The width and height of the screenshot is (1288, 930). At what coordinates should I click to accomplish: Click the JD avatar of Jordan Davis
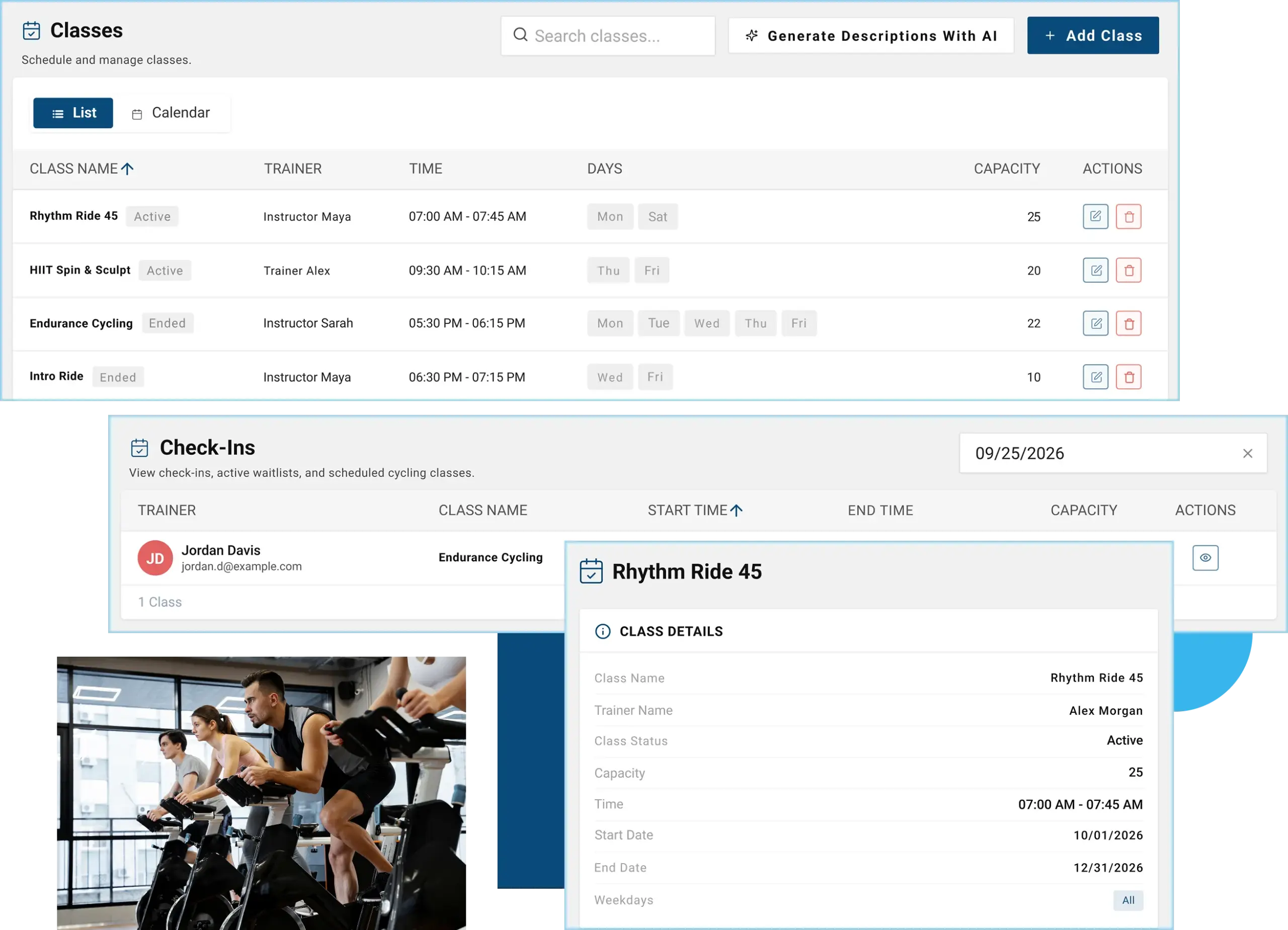tap(155, 558)
